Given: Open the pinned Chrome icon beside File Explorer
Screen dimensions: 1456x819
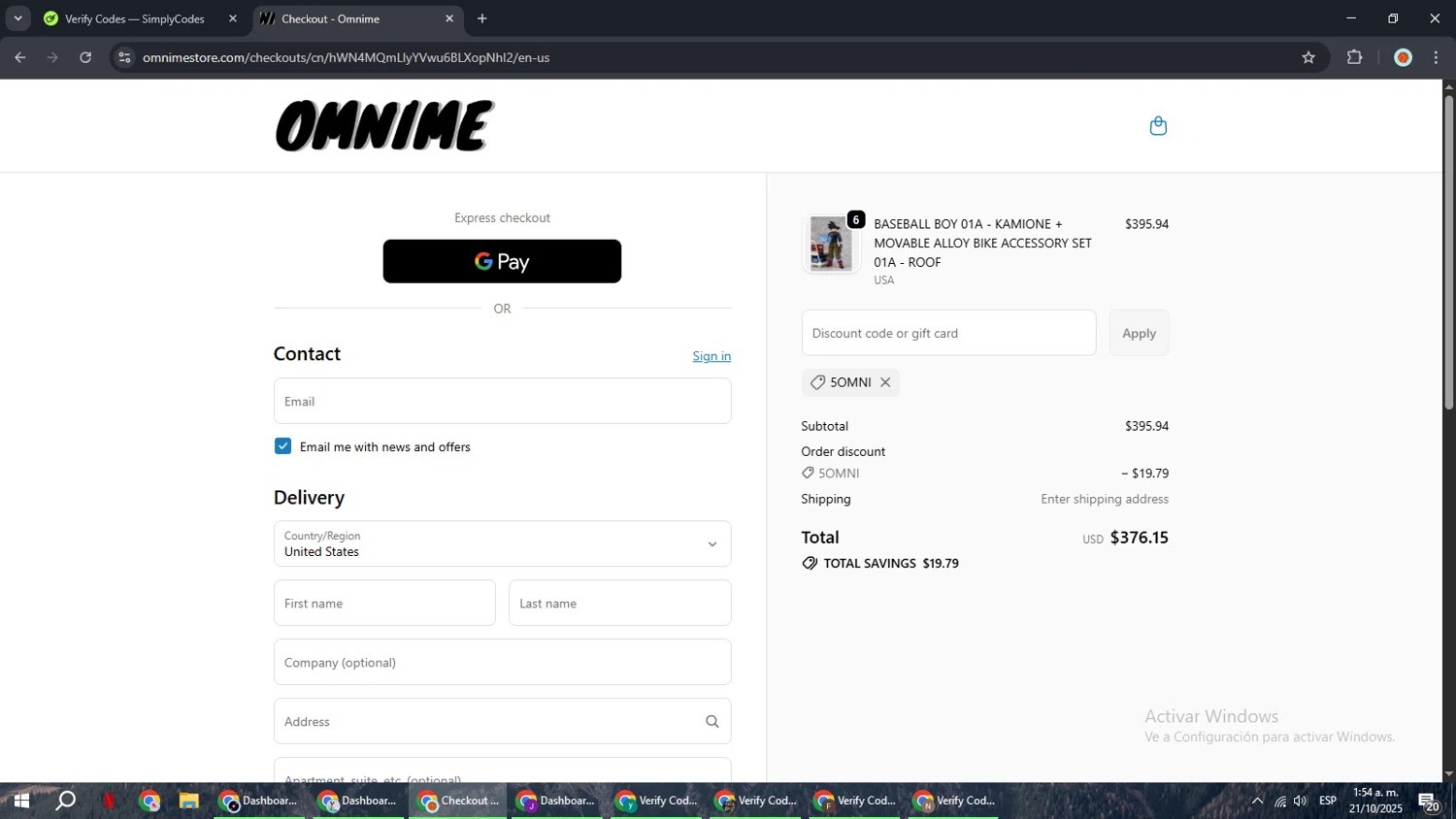Looking at the screenshot, I should (x=149, y=801).
